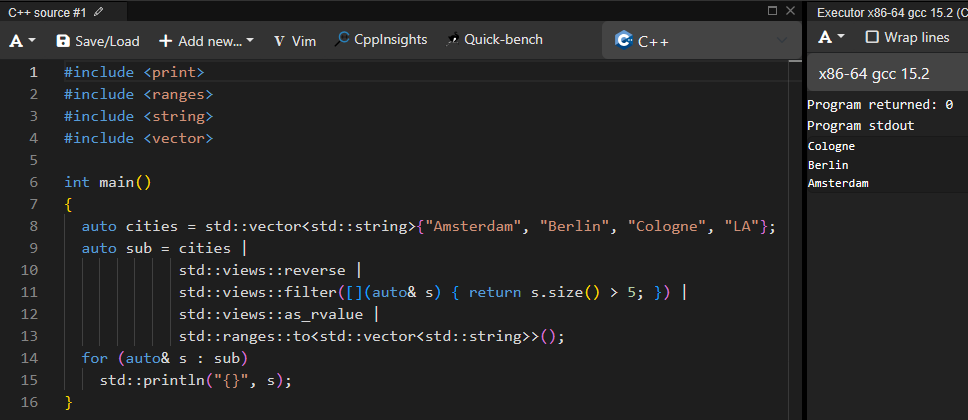This screenshot has width=968, height=420.
Task: Click "int main()" in the editor
Action: [x=107, y=182]
